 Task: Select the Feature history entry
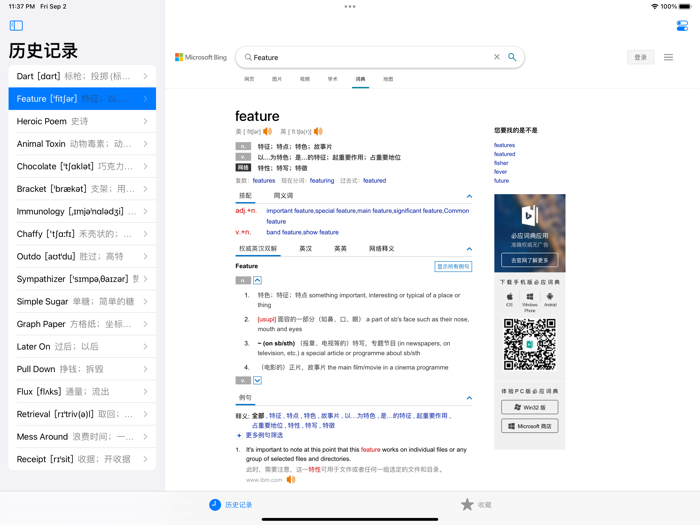(x=82, y=99)
